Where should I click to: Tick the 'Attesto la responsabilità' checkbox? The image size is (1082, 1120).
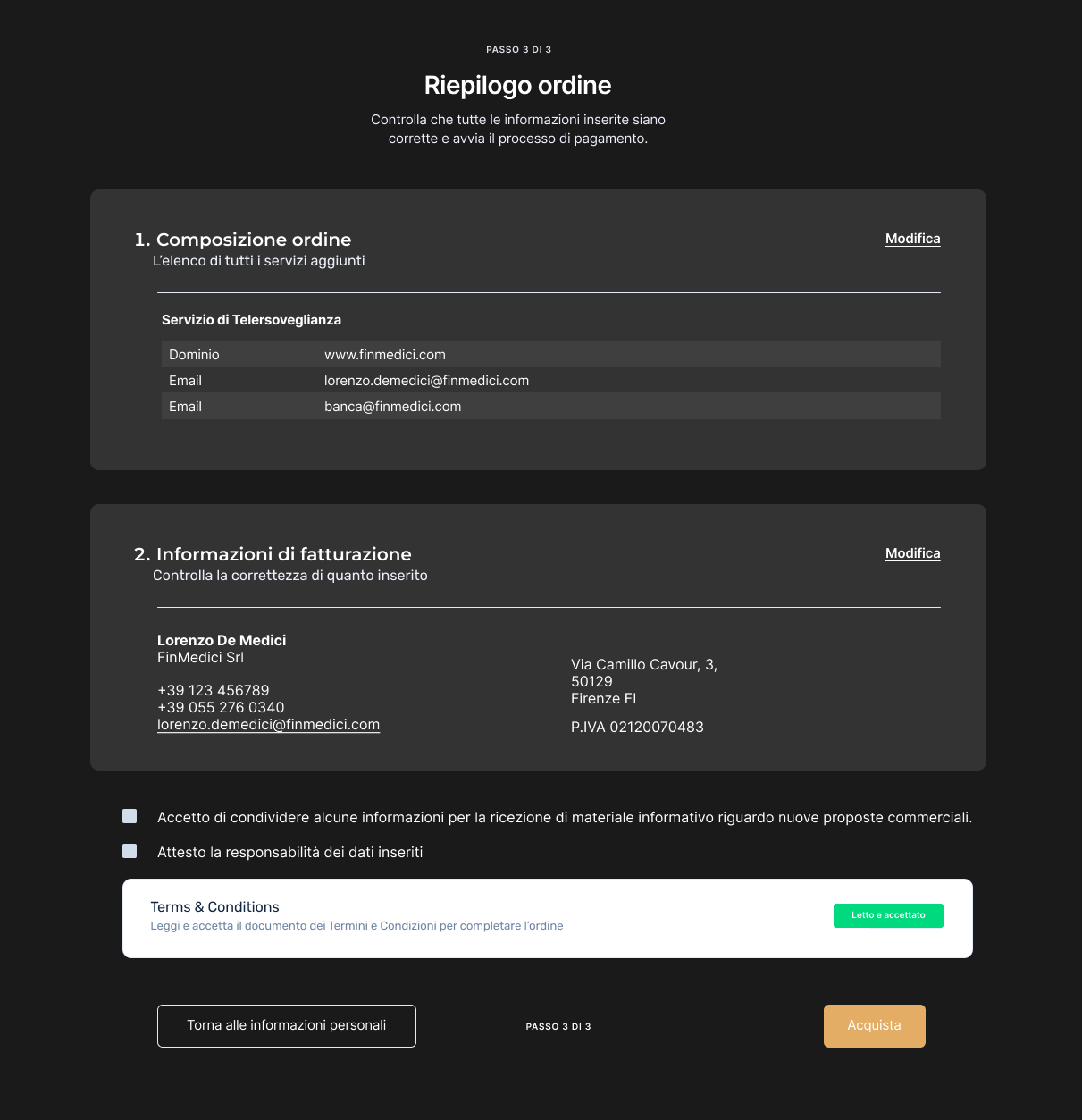coord(130,851)
